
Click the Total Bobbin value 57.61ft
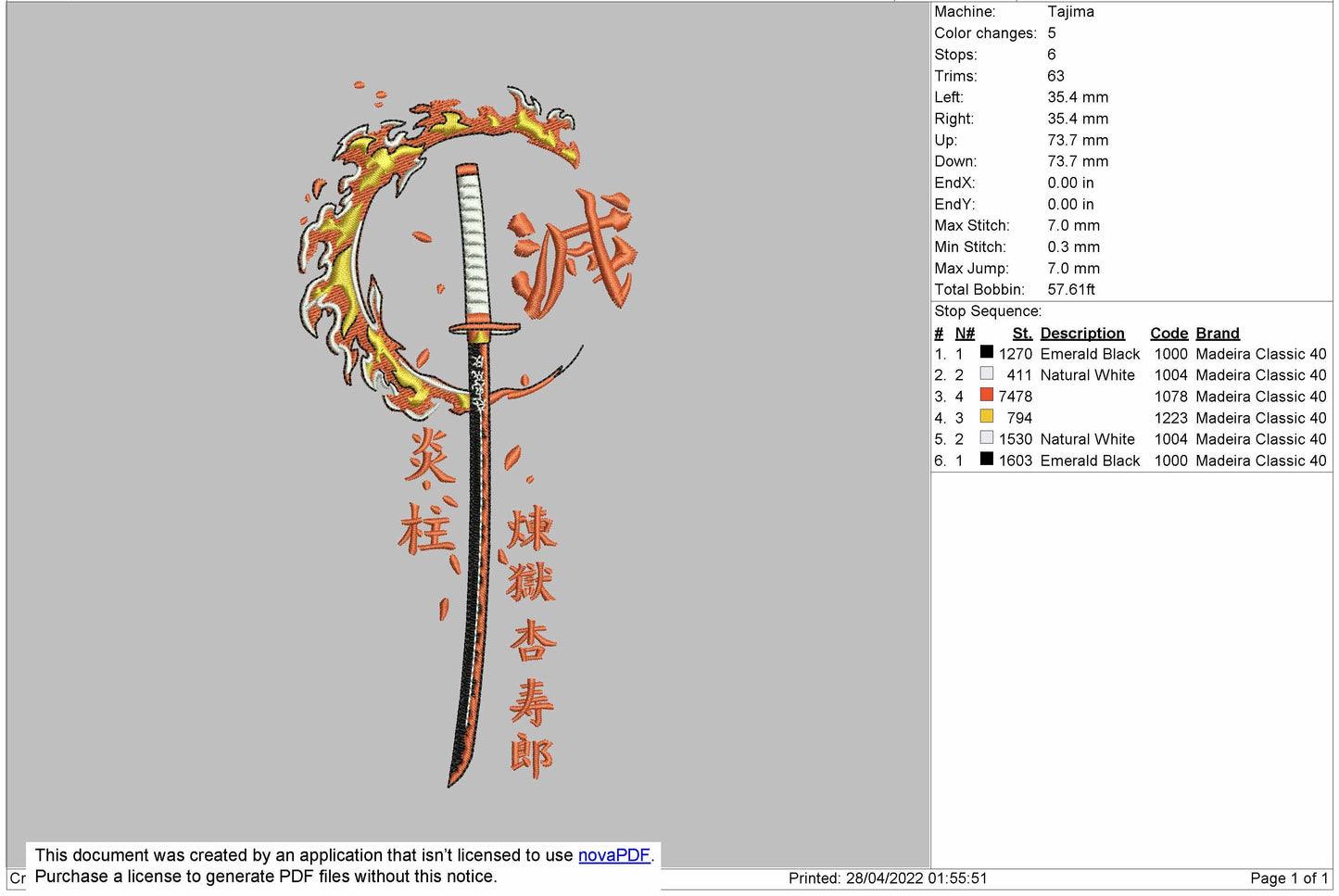(x=1070, y=290)
